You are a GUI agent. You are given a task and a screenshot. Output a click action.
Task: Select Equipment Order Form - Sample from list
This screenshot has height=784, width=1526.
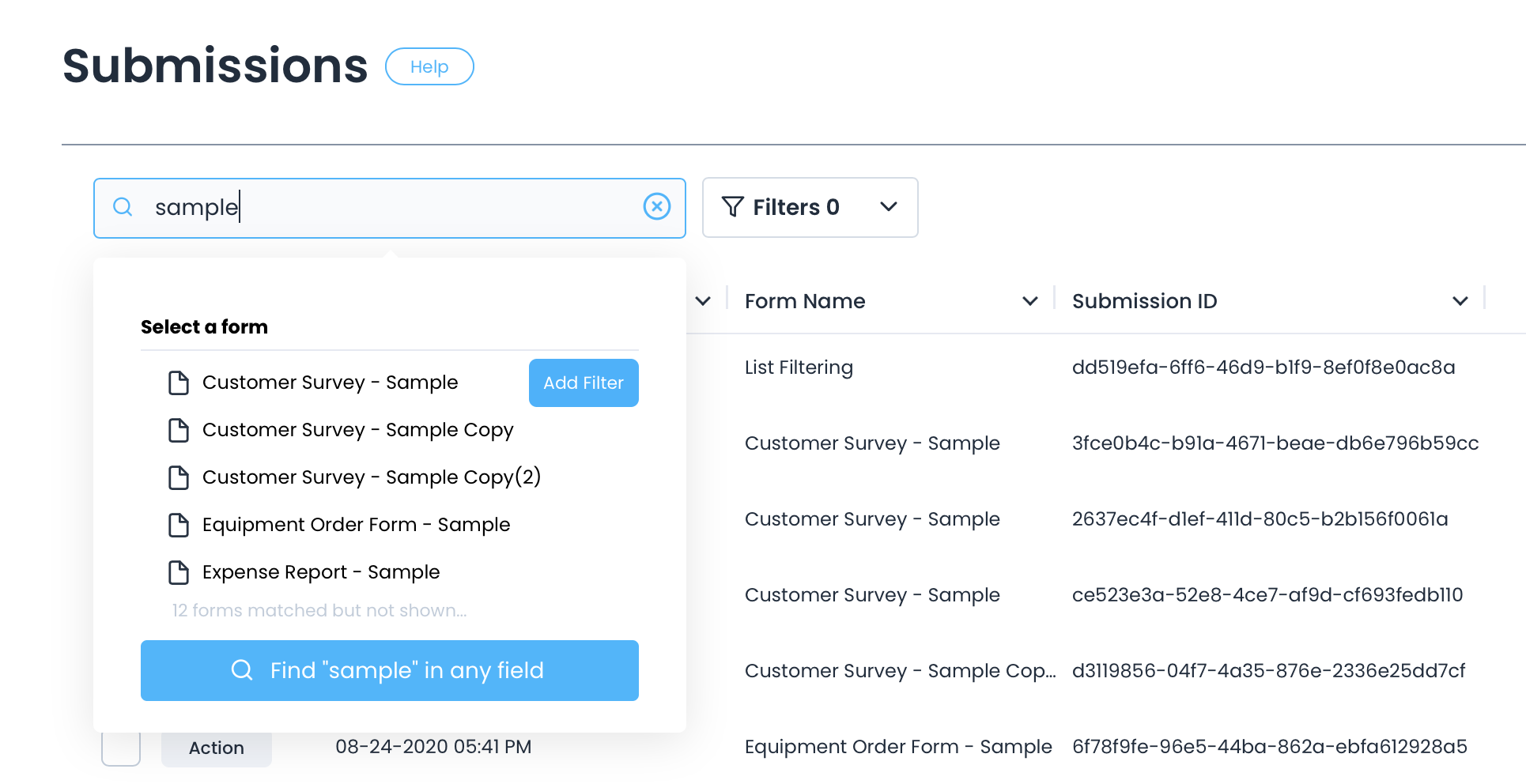point(356,525)
